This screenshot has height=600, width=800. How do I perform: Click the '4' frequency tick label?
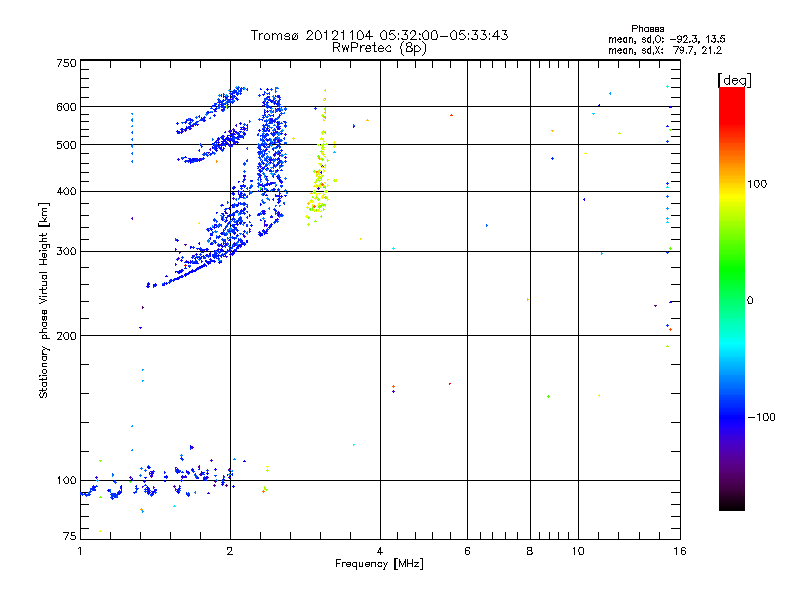380,551
